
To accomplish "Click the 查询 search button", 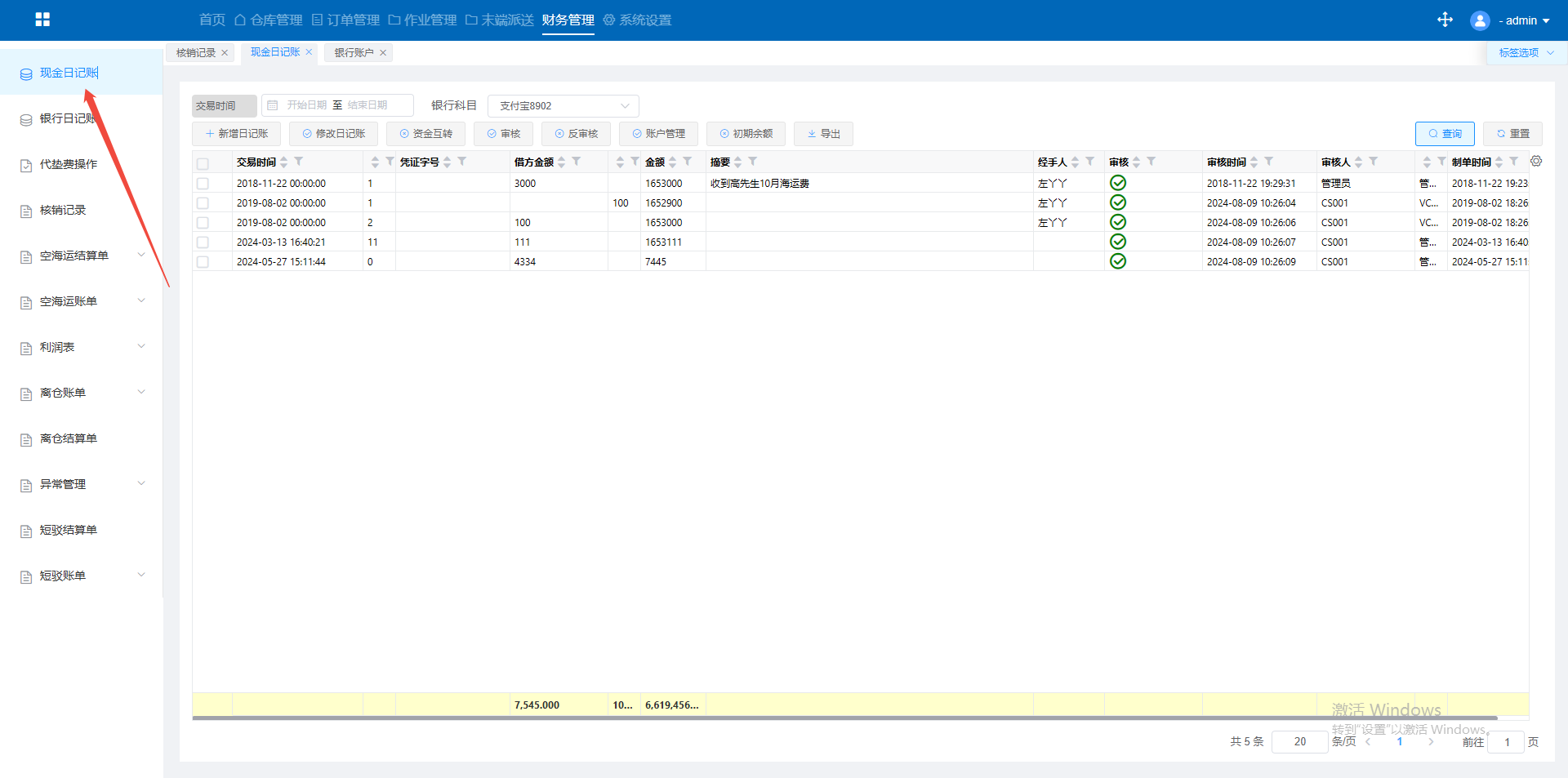I will (1444, 134).
